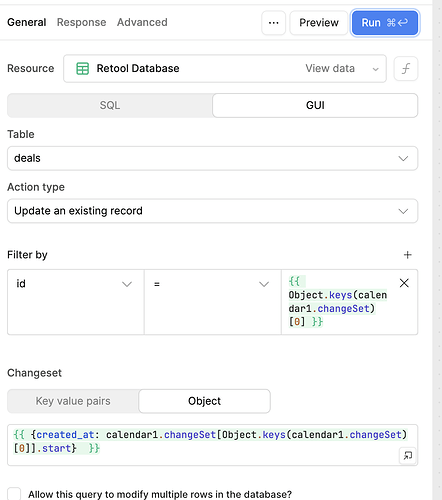The image size is (442, 500).
Task: Check Allow this query to modify multiple rows
Action: click(x=14, y=494)
